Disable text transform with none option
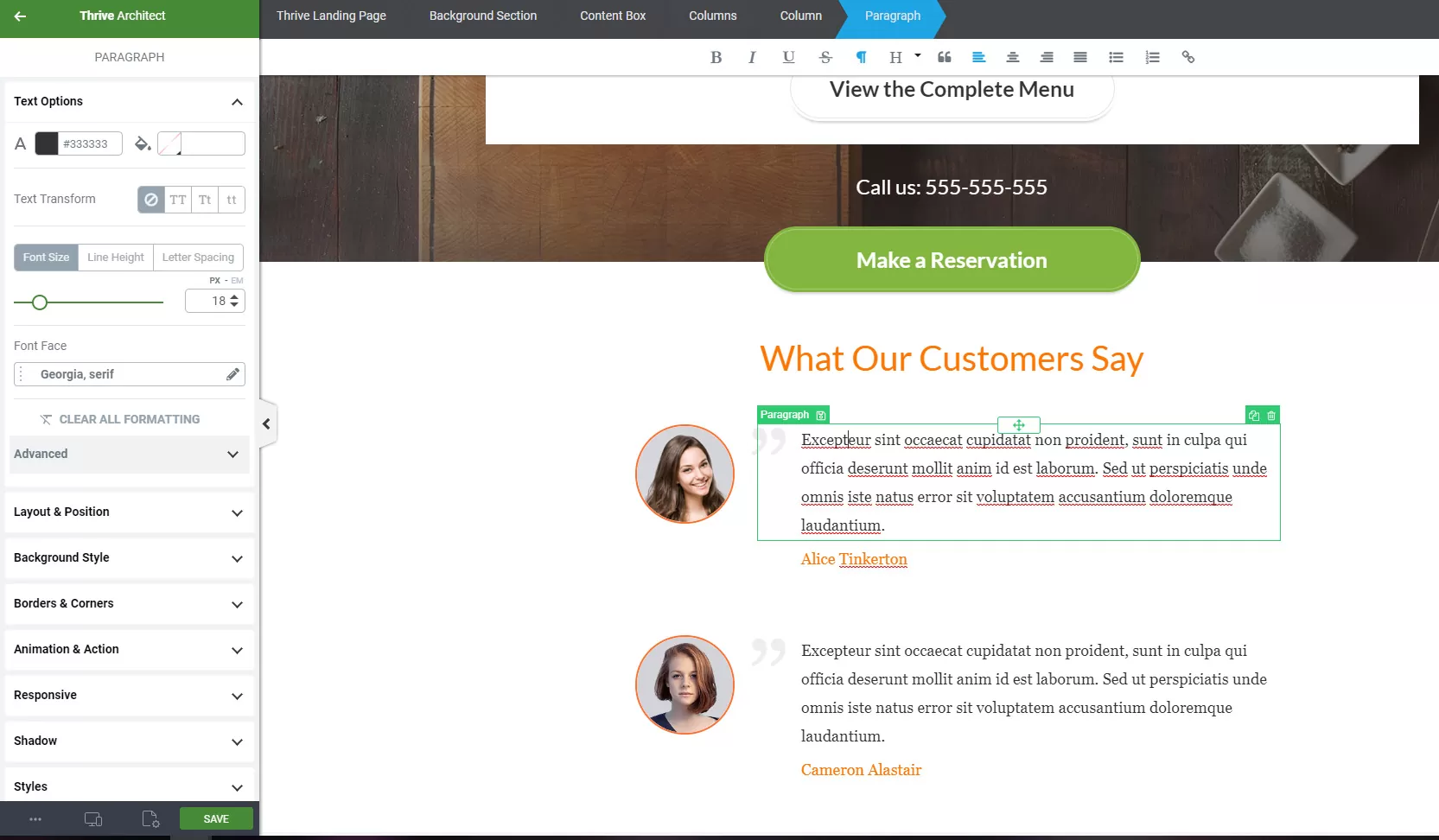 (x=151, y=200)
